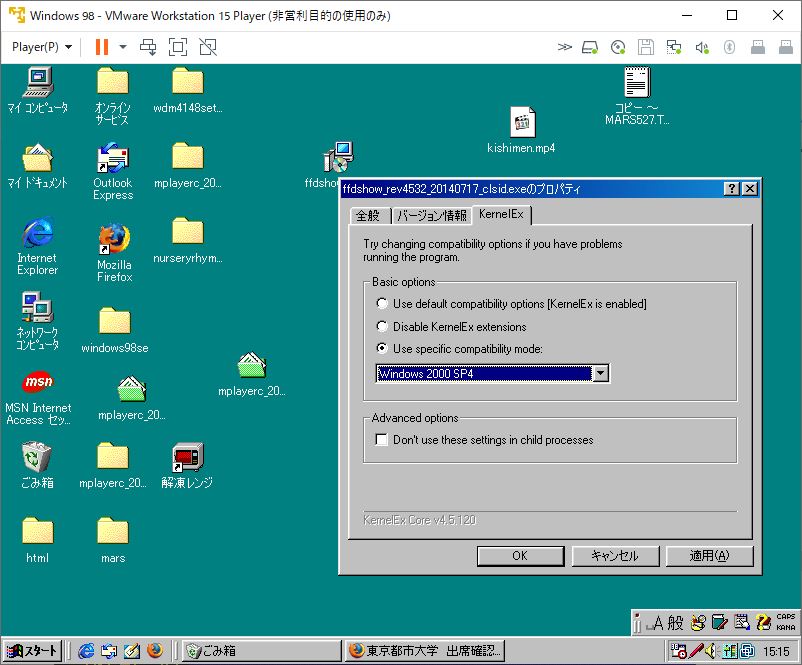This screenshot has width=802, height=665.
Task: Pause the virtual machine with the orange button
Action: [102, 47]
